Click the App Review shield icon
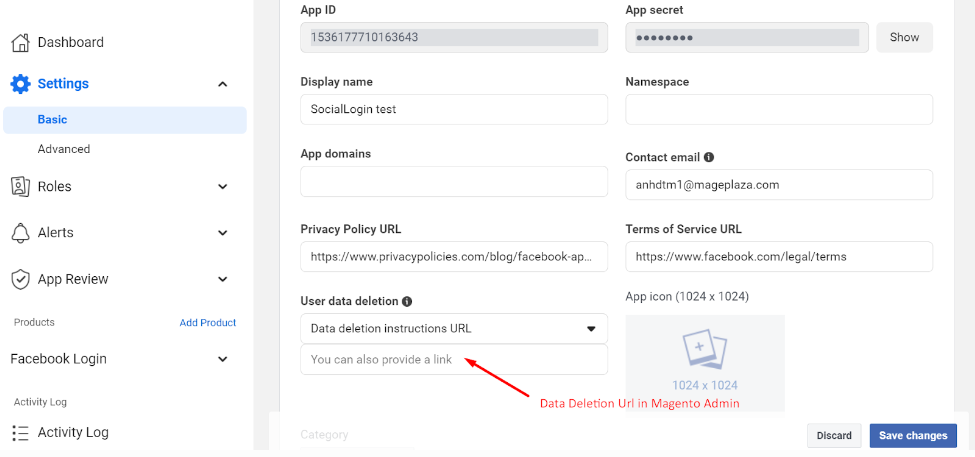 click(20, 279)
